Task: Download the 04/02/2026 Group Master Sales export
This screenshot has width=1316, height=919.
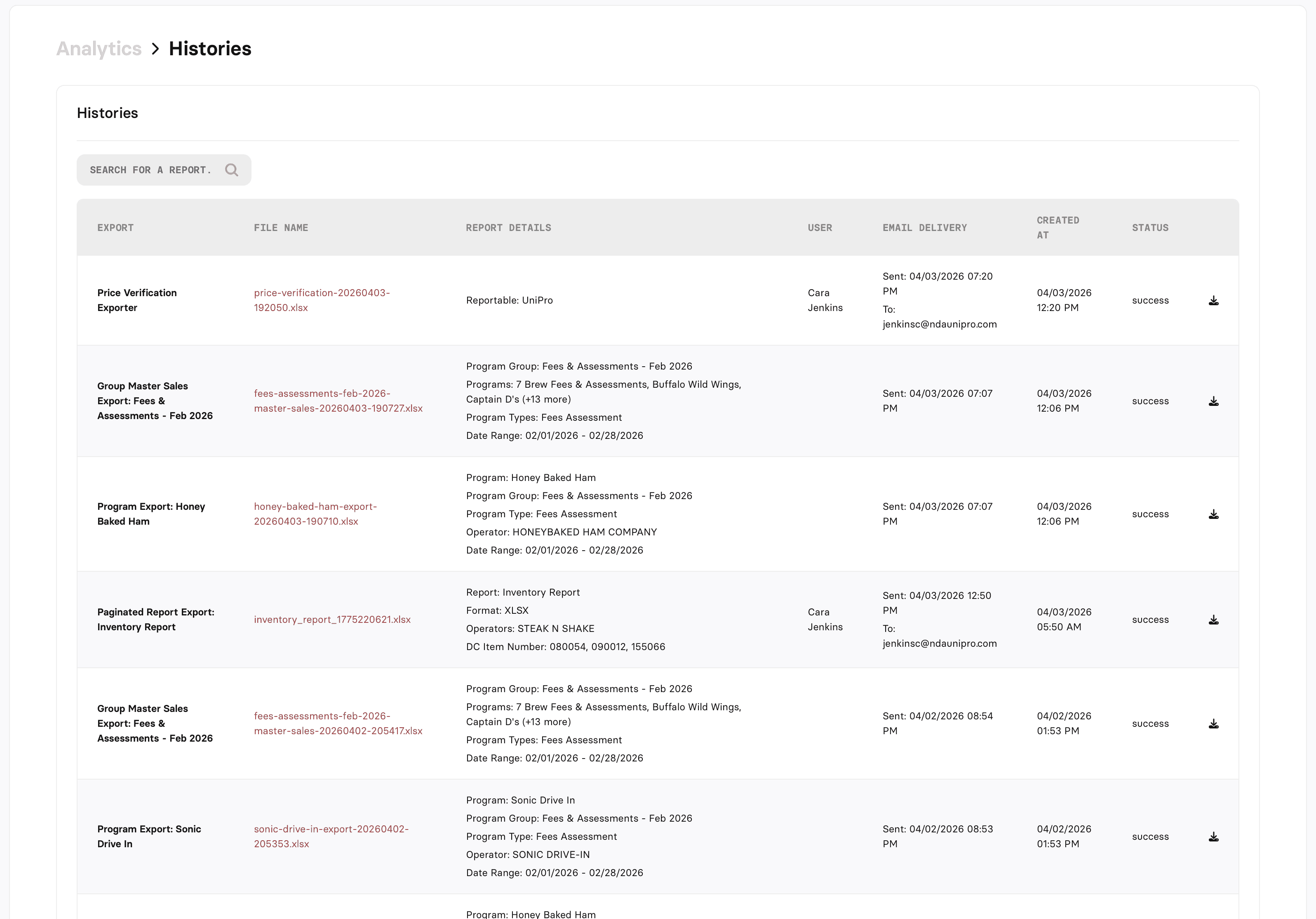Action: (x=1213, y=723)
